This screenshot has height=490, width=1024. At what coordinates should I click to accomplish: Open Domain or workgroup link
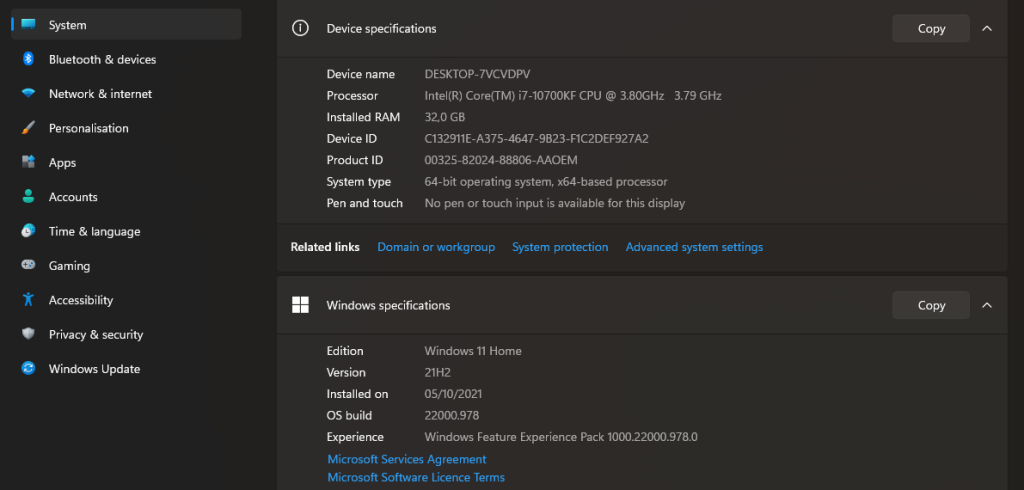click(436, 247)
